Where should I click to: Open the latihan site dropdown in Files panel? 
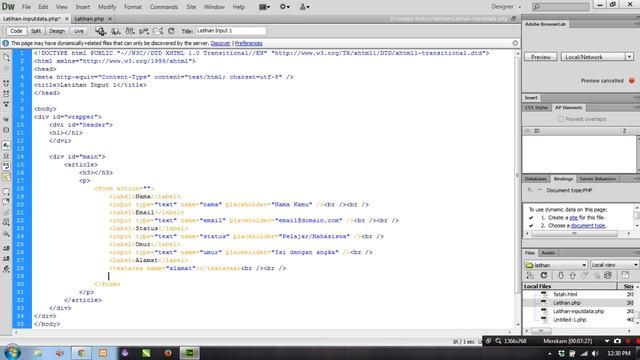click(556, 265)
